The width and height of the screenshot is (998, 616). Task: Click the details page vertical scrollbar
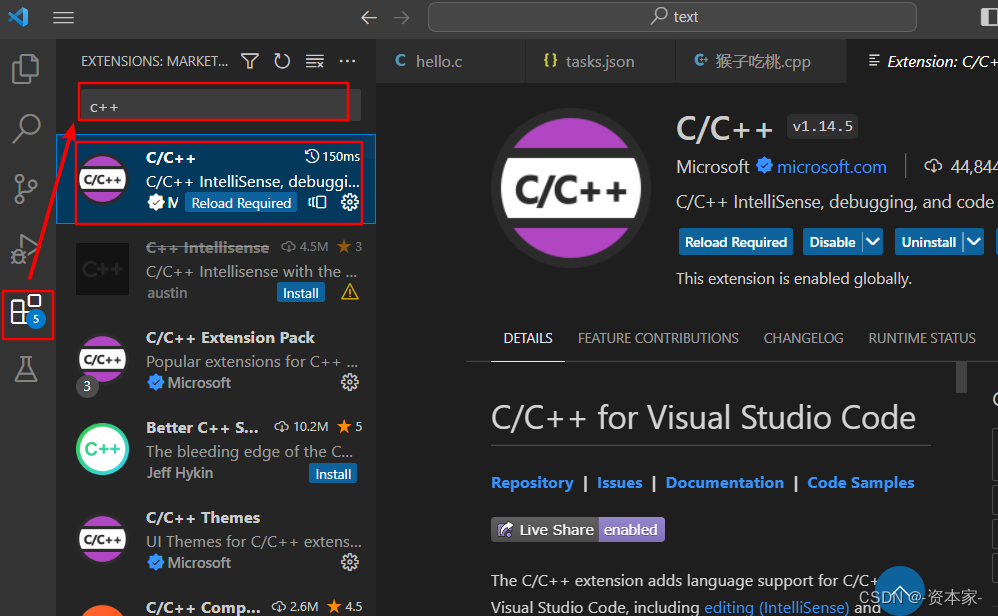961,377
